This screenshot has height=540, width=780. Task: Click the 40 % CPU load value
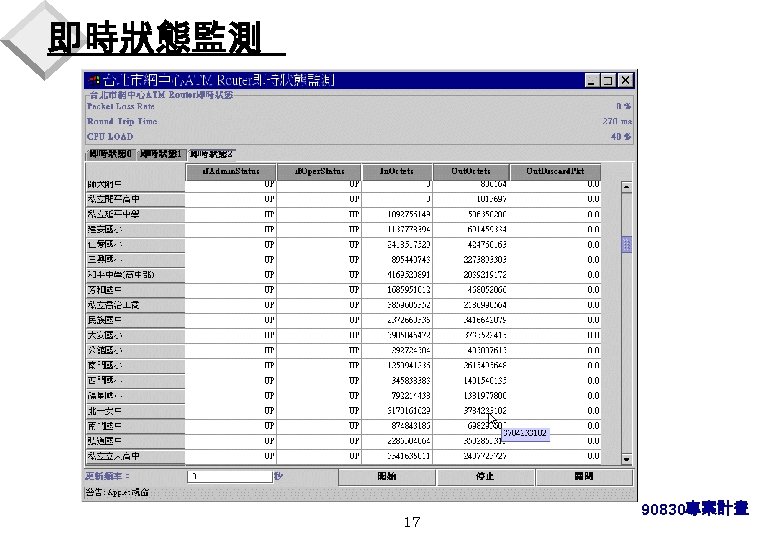[x=621, y=137]
